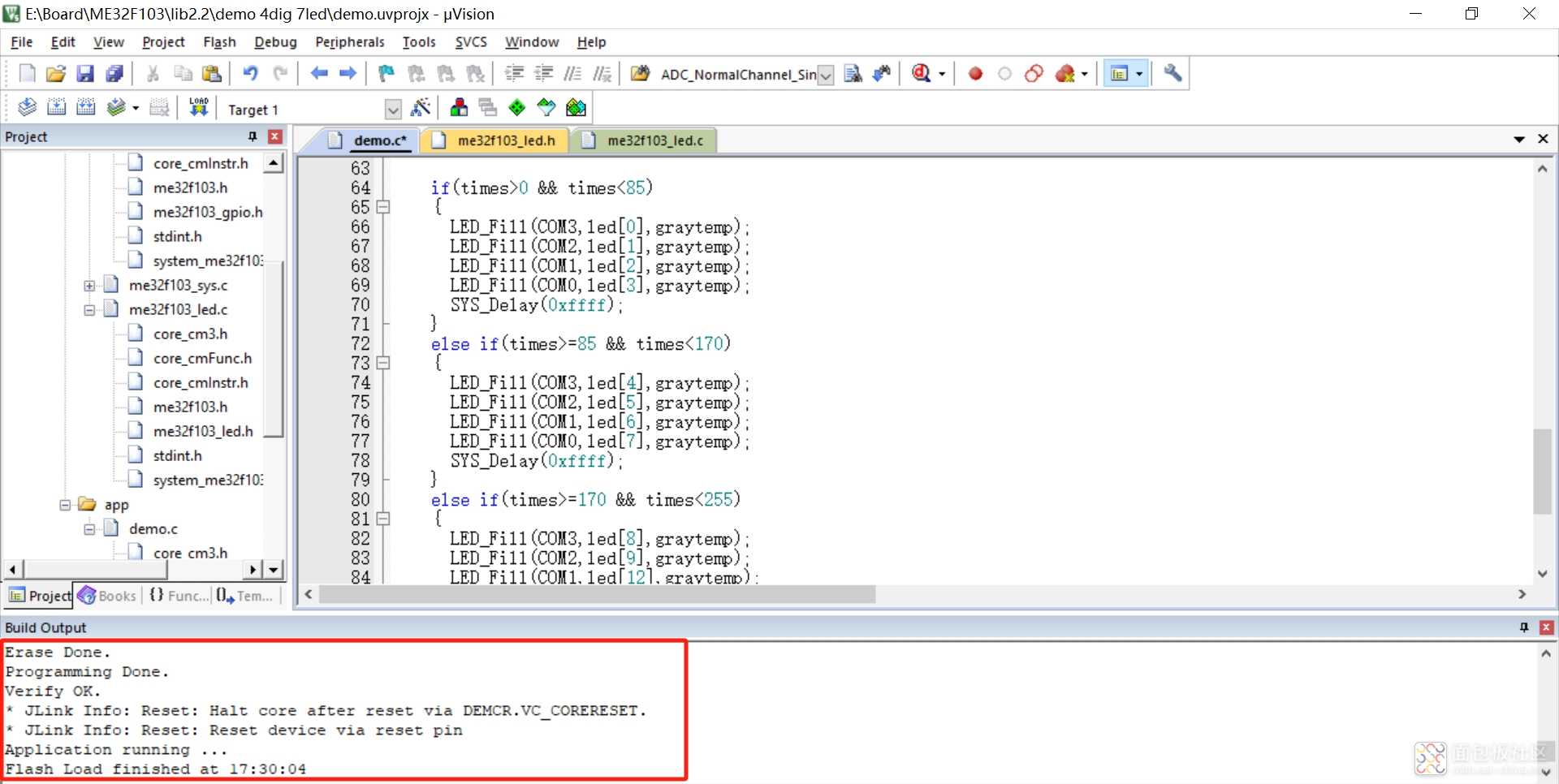Viewport: 1559px width, 784px height.
Task: Select me32f103_led.h in the project tree
Action: 203,431
